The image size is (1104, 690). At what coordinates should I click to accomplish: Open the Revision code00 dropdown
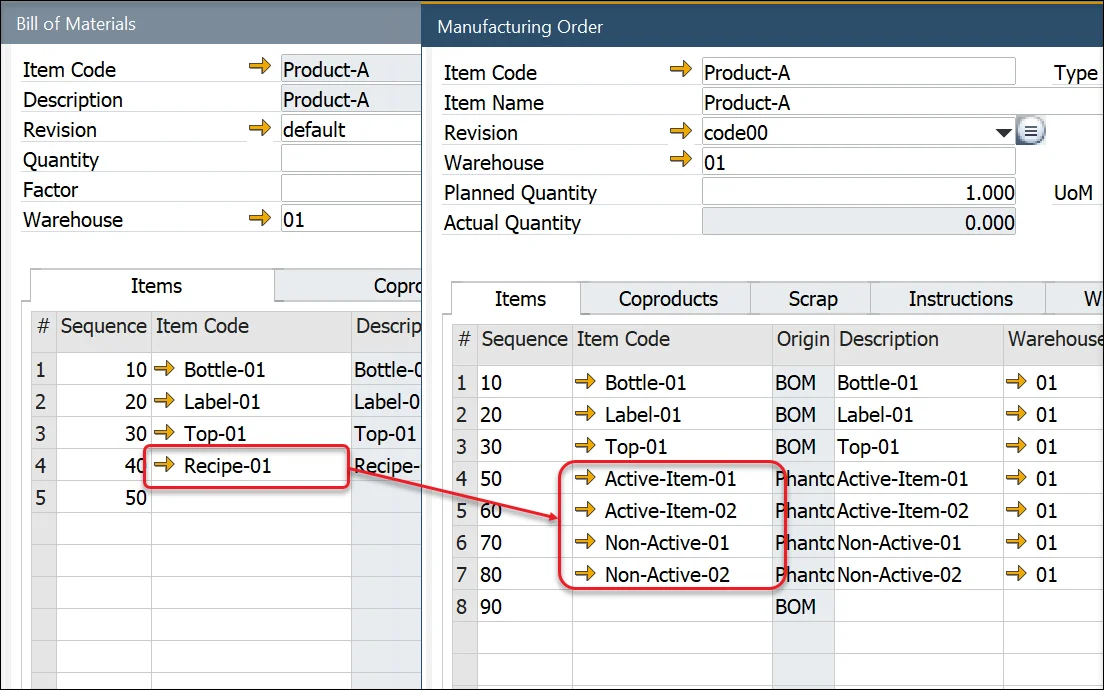click(1003, 133)
